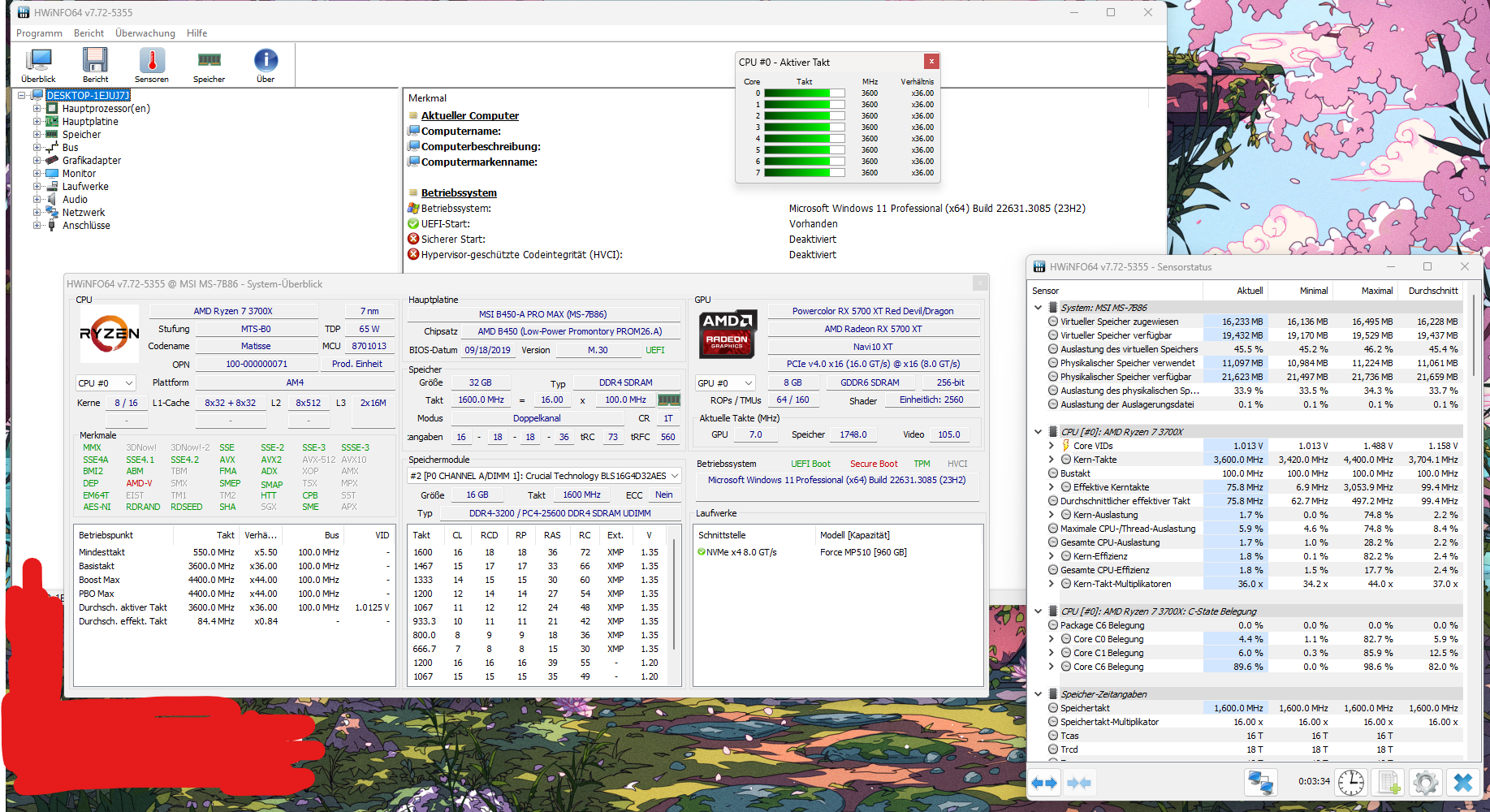Click the collapse-arrows icon in Sensorstatus
Viewport: 1490px width, 812px height.
click(1079, 783)
